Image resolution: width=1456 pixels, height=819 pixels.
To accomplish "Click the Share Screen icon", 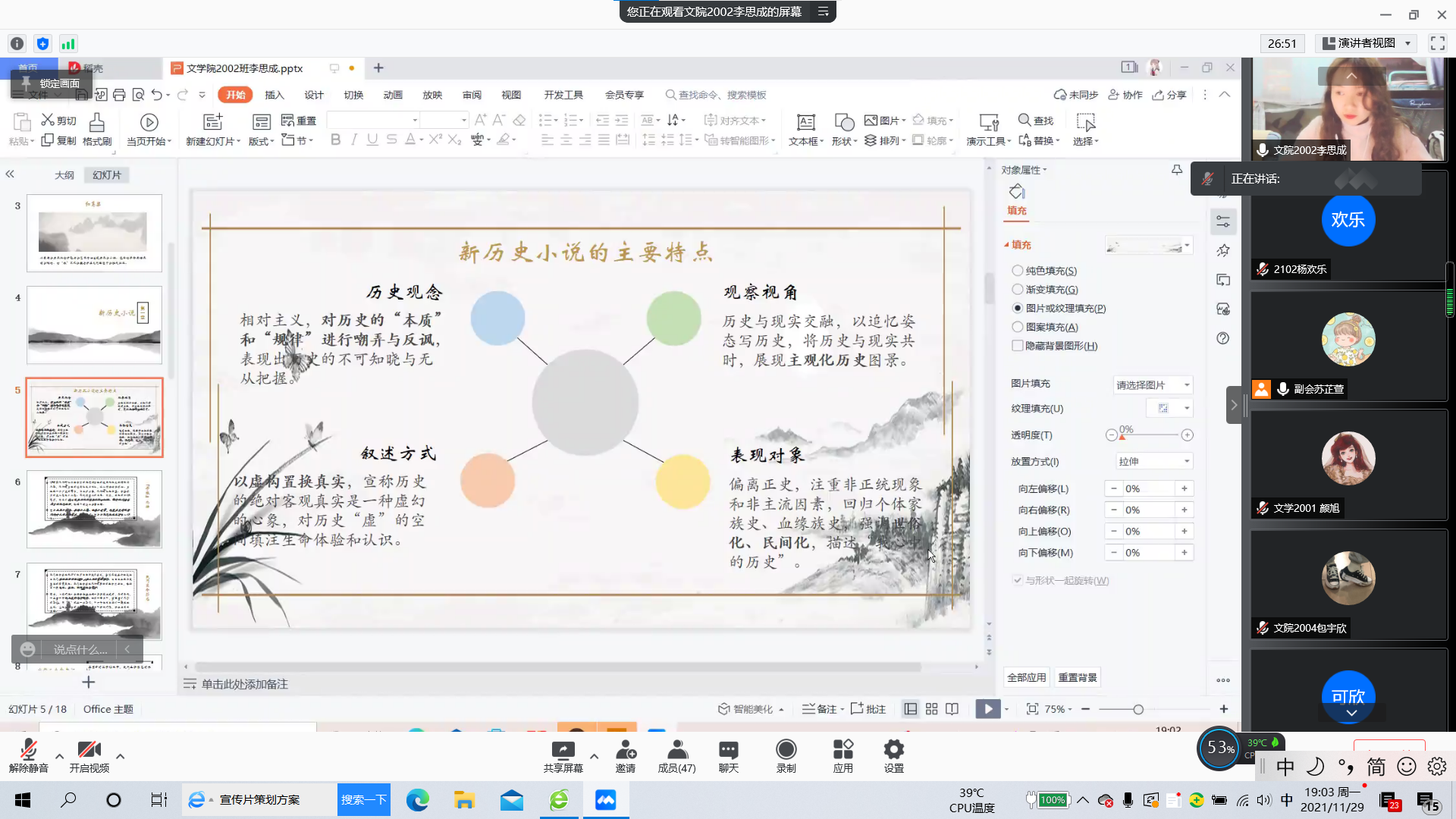I will point(563,750).
